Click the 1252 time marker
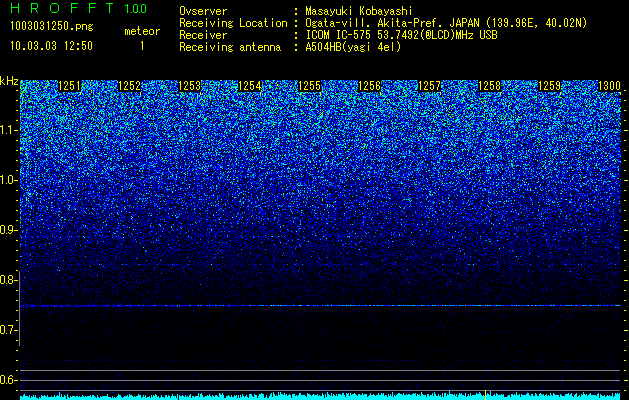629x400 pixels. click(130, 86)
